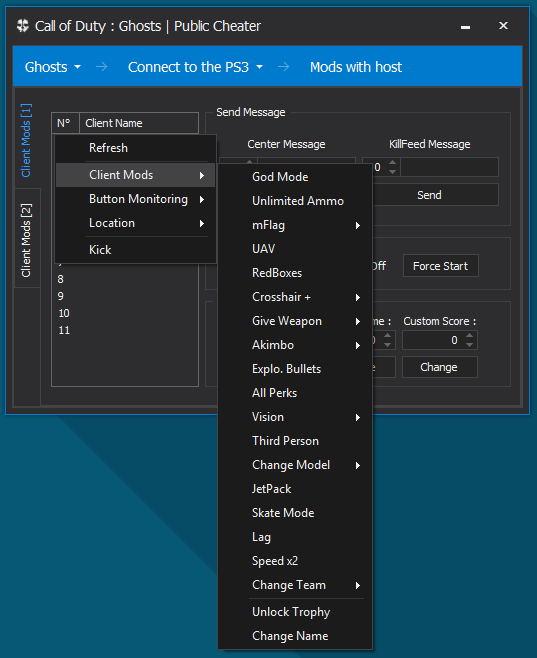The height and width of the screenshot is (658, 537).
Task: Select Skate Mode option
Action: coord(295,513)
